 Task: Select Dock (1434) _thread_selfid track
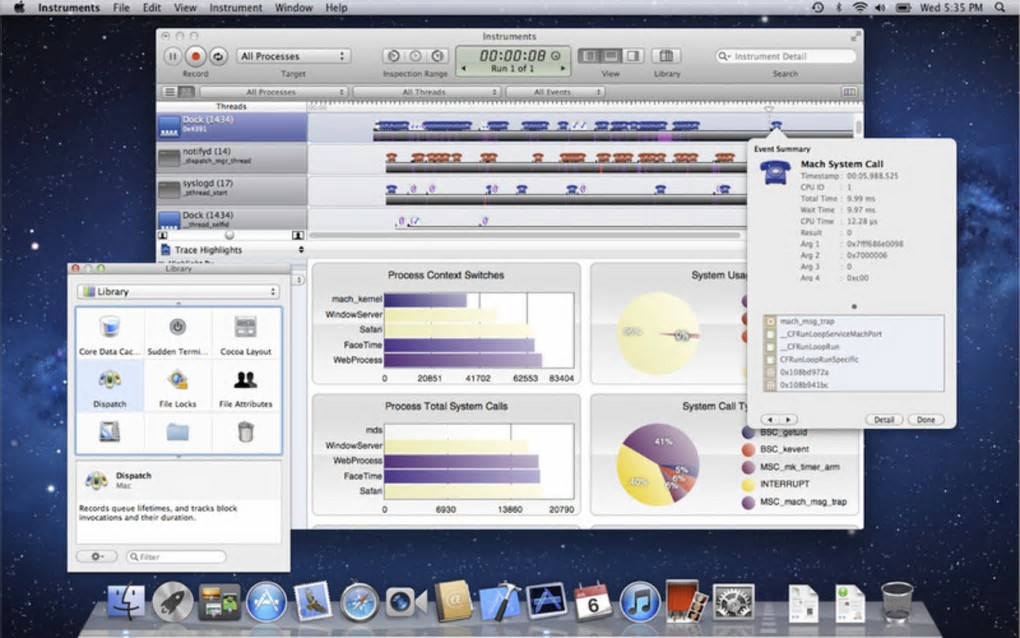click(232, 219)
